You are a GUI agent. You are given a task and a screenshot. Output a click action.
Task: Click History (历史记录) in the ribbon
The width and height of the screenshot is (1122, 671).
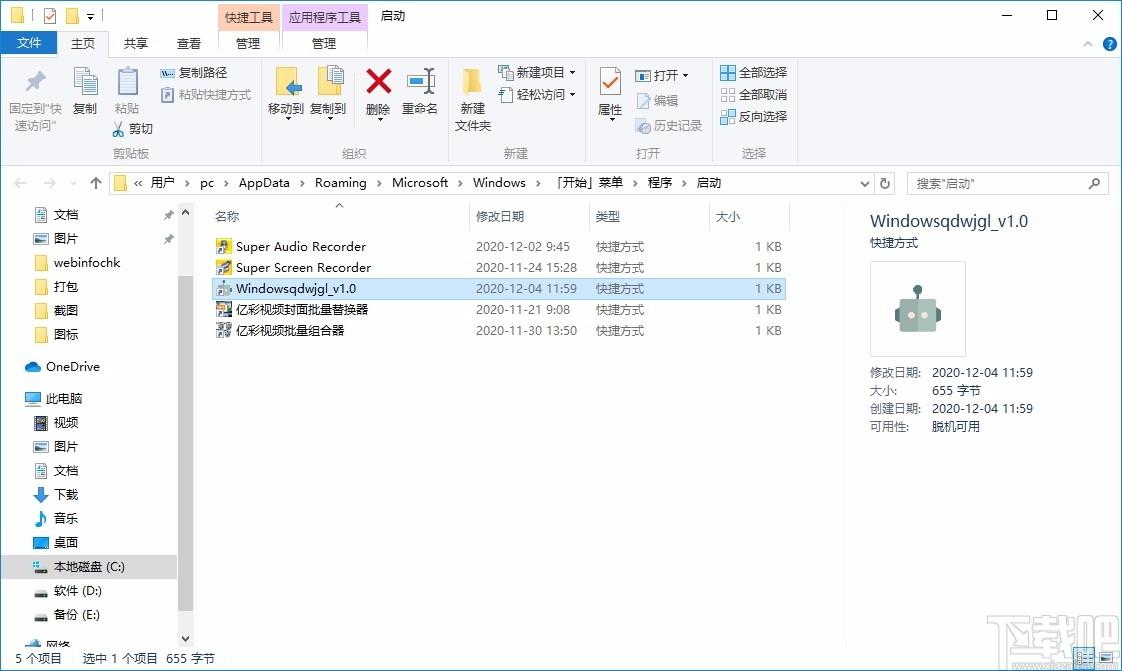(x=669, y=126)
